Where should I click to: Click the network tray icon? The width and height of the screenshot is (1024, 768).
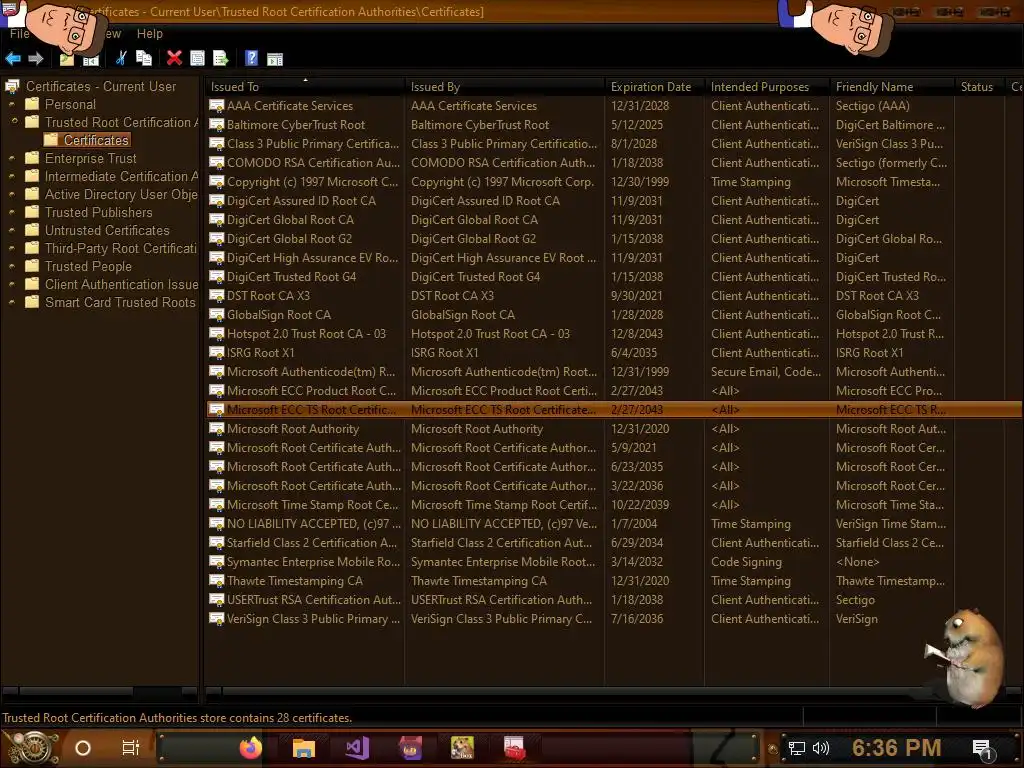[x=797, y=748]
